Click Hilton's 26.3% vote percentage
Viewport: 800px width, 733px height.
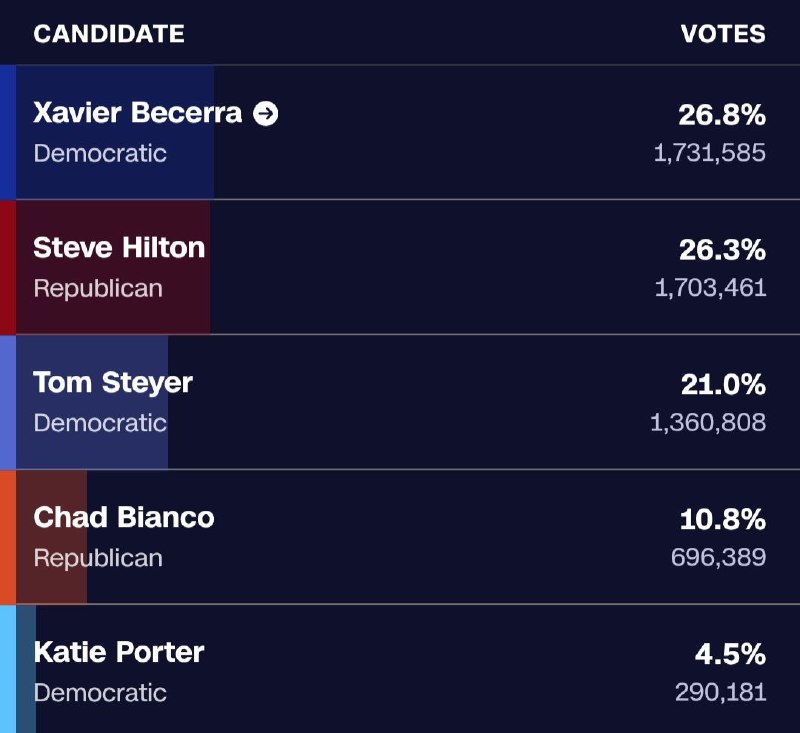pos(722,250)
